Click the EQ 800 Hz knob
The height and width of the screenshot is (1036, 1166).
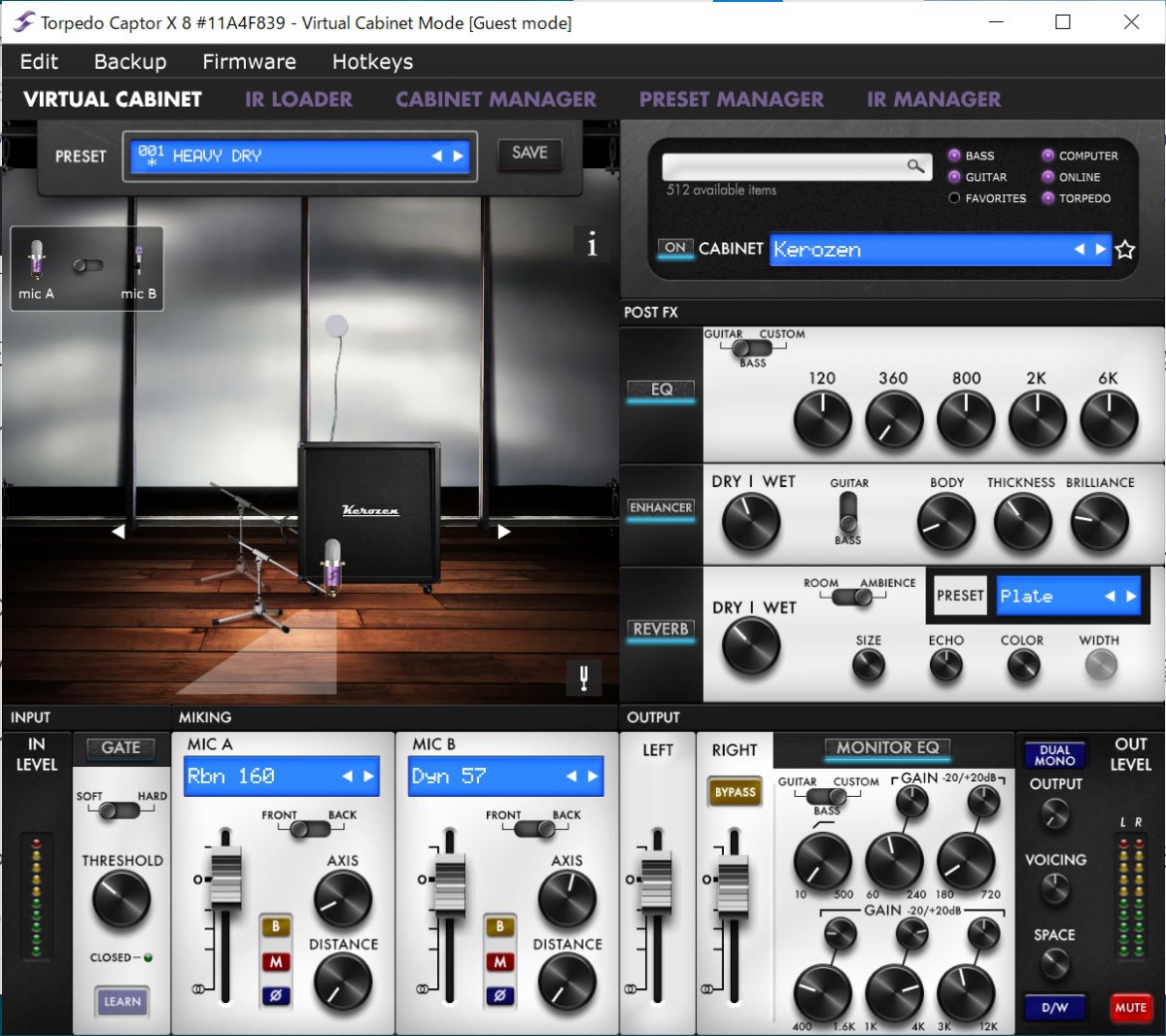click(966, 420)
